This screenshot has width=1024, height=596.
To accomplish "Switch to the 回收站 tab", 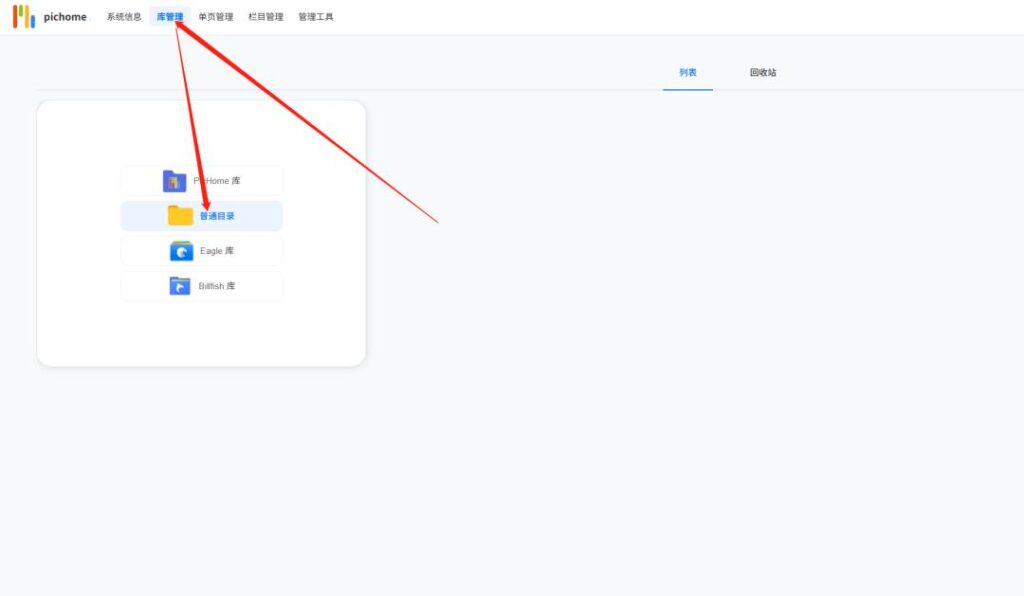I will [760, 72].
